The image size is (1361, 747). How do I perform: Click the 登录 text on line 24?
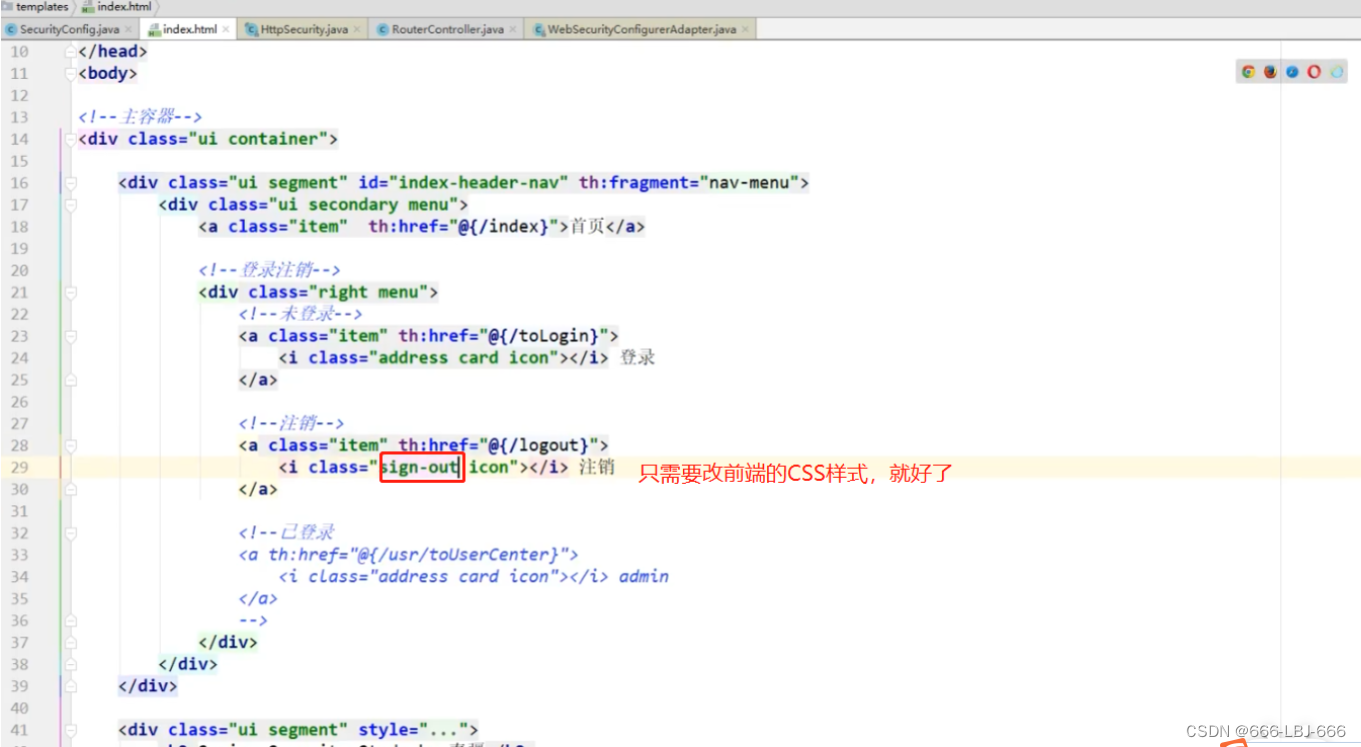point(637,358)
